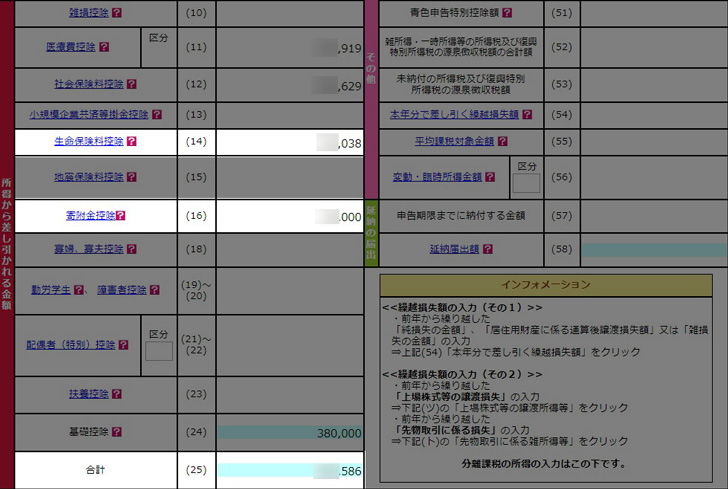728x489 pixels.
Task: Click the help icon next to 寄附金控除
Action: [121, 215]
